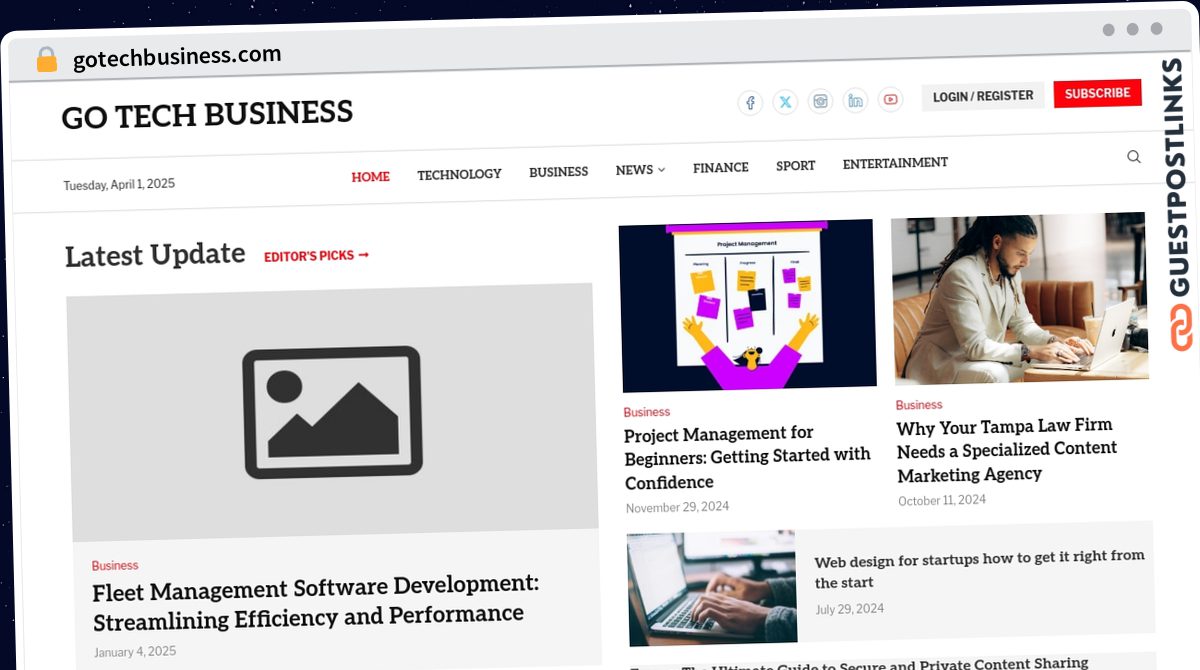Click the red Subscribe button
Screen dimensions: 1200x670
[1097, 93]
